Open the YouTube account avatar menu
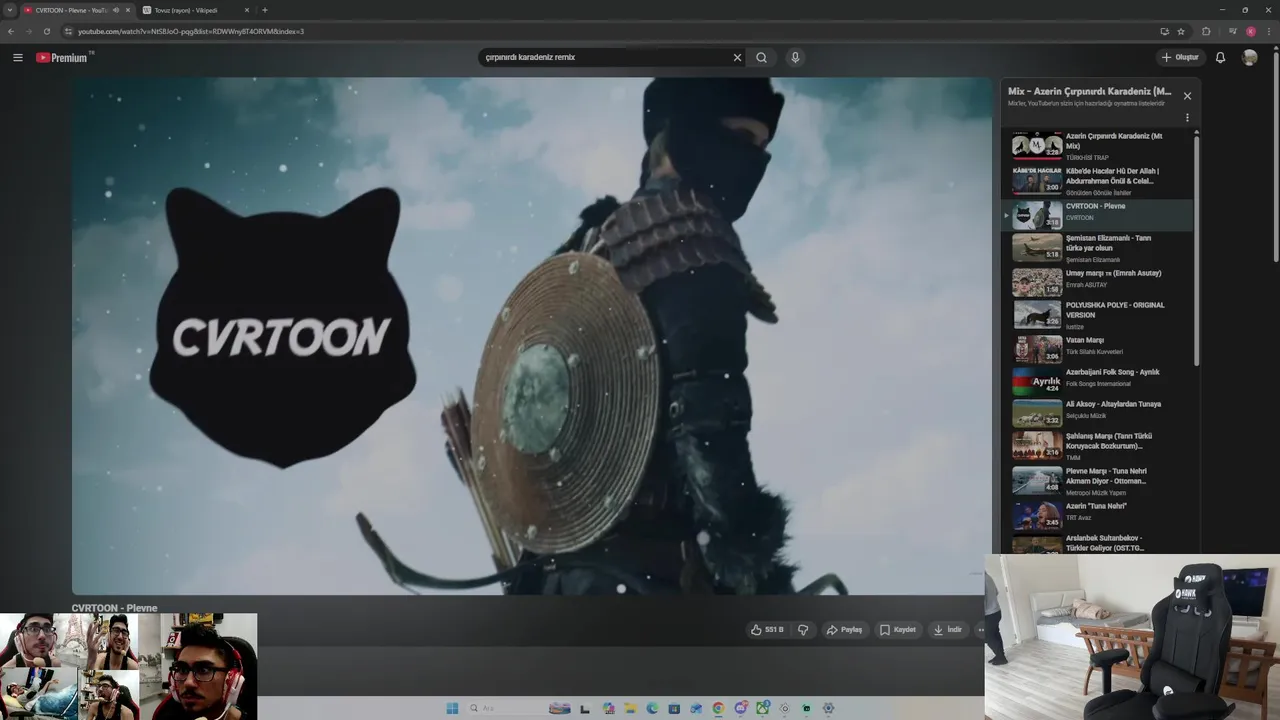The width and height of the screenshot is (1280, 720). [x=1249, y=57]
